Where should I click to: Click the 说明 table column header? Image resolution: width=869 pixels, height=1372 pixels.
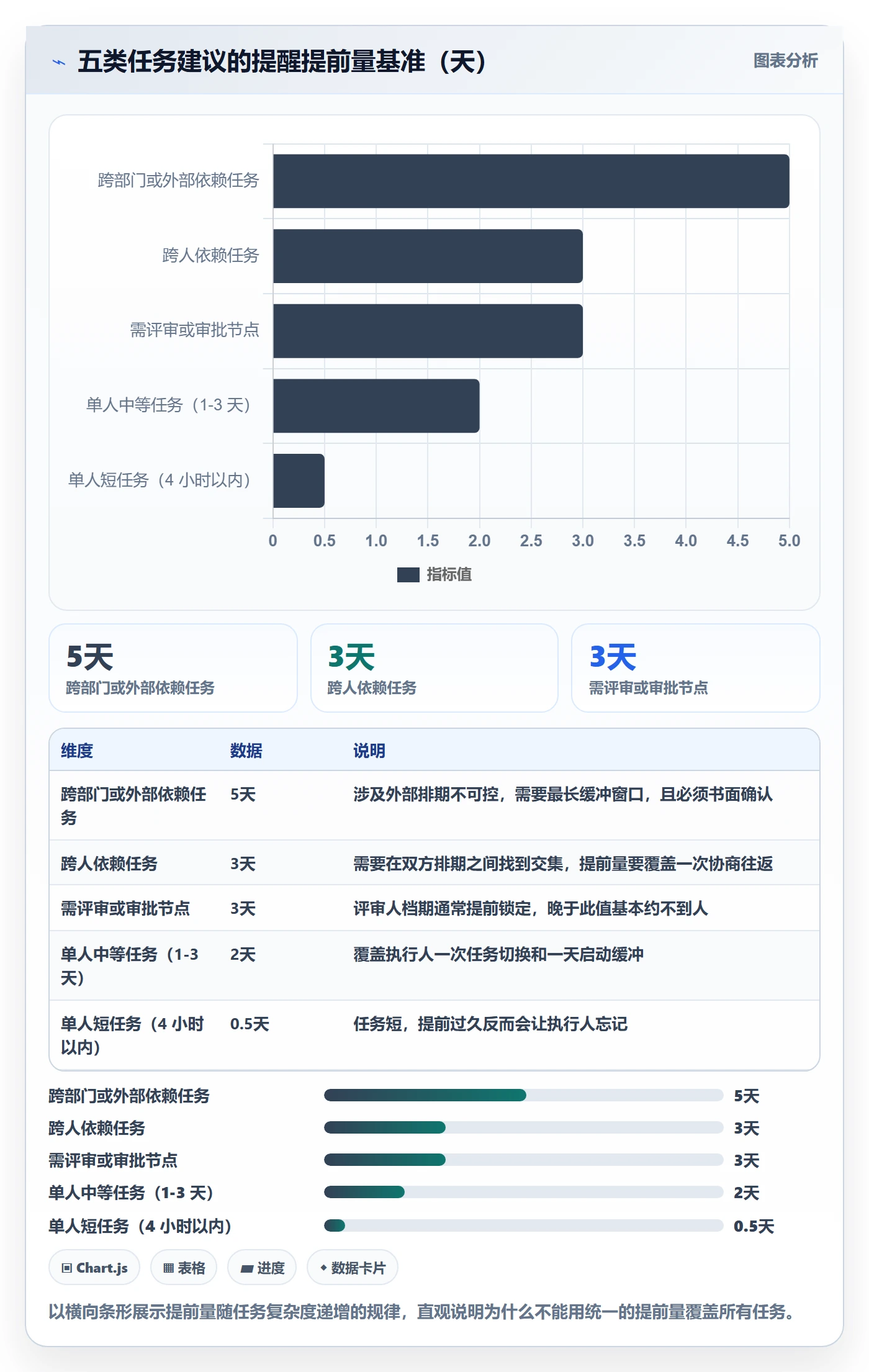point(369,751)
